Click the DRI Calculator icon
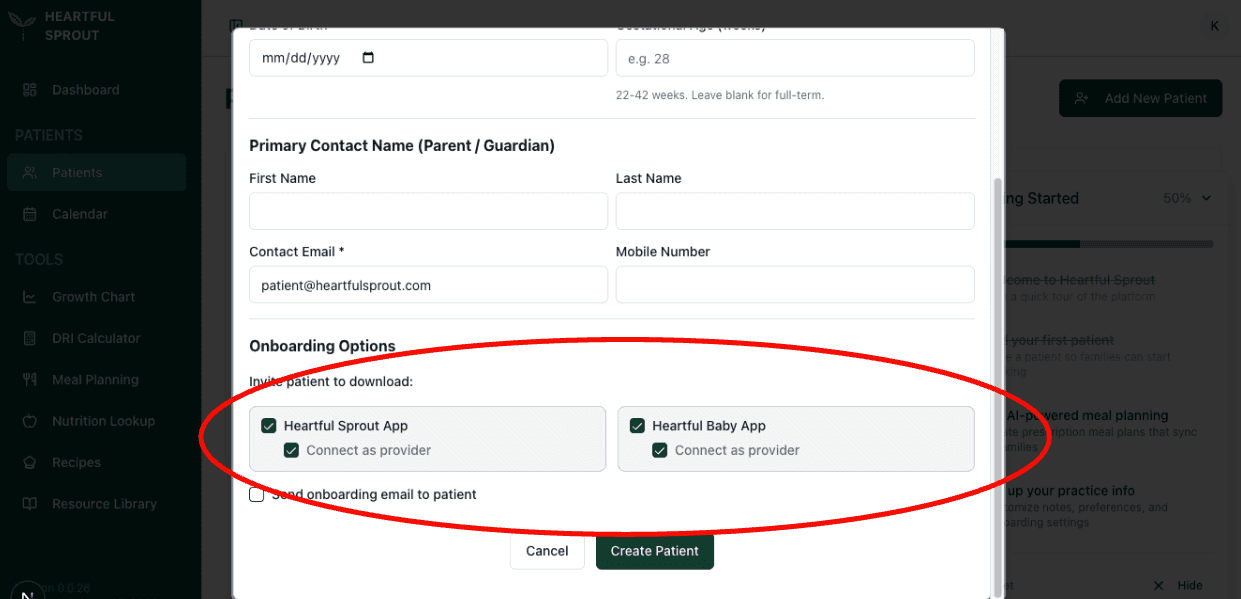 tap(30, 338)
